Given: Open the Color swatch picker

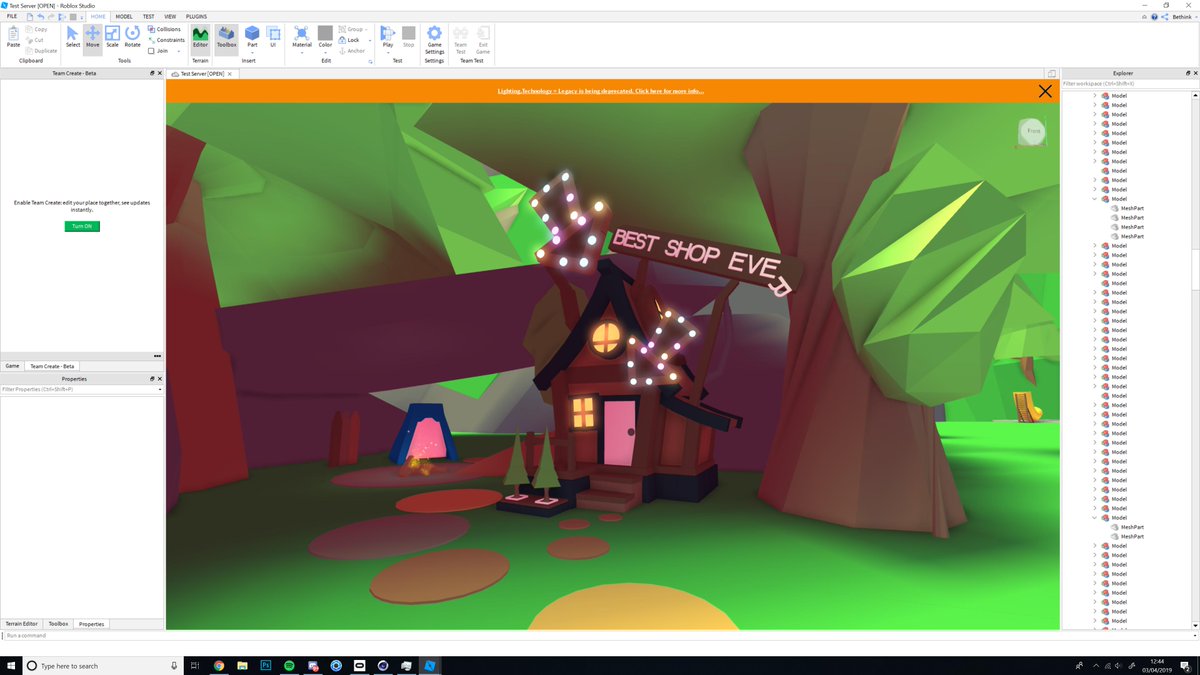Looking at the screenshot, I should pos(325,33).
